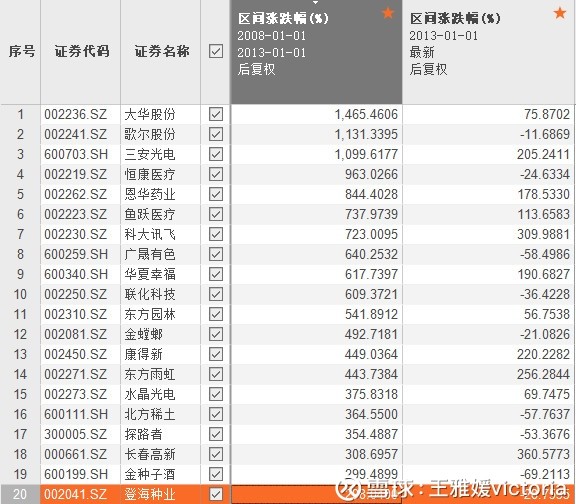This screenshot has width=576, height=504.
Task: Open security code 002241.SZ
Action: click(x=76, y=134)
